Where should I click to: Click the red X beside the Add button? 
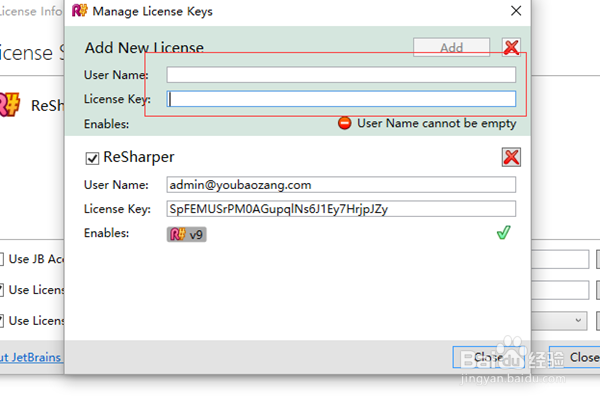511,47
